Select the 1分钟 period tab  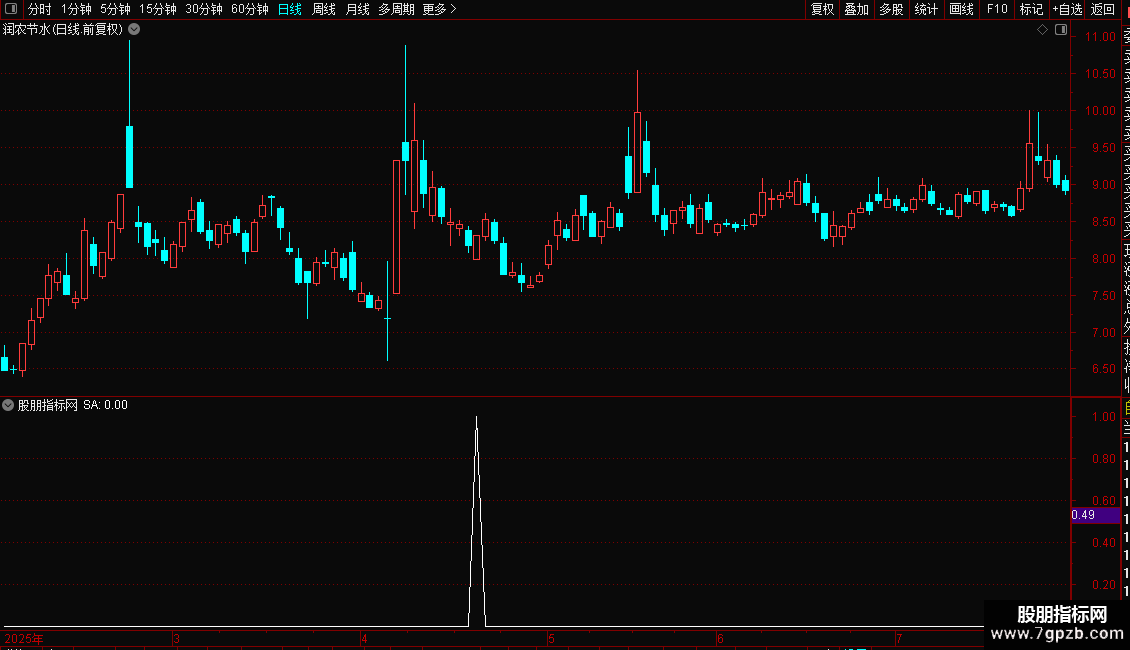click(76, 9)
